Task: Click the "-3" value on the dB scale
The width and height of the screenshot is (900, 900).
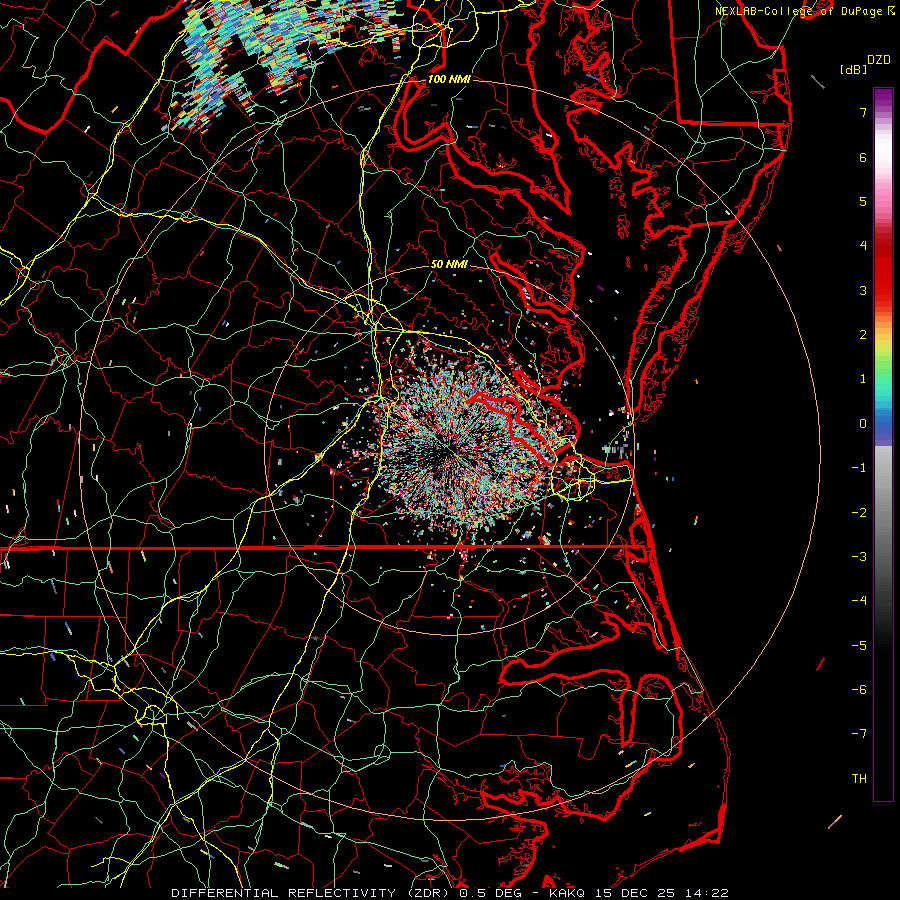Action: pyautogui.click(x=859, y=557)
